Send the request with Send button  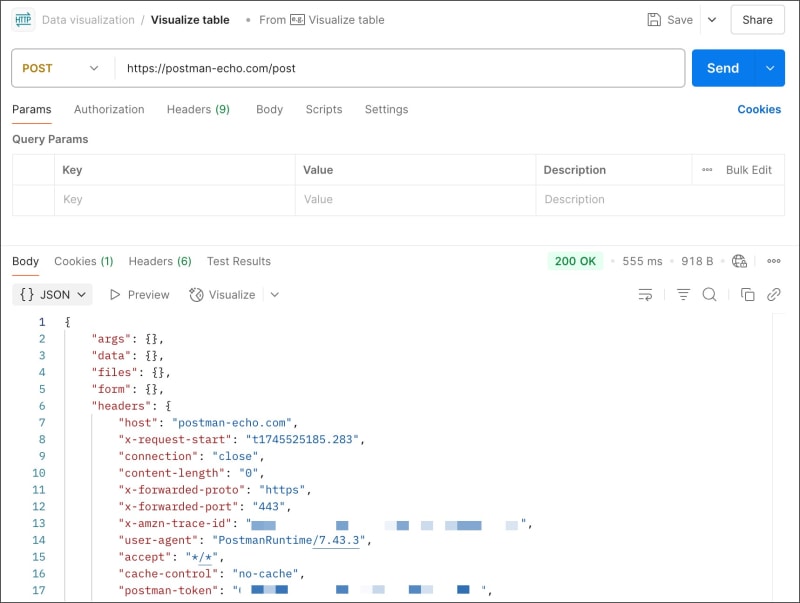(x=722, y=68)
